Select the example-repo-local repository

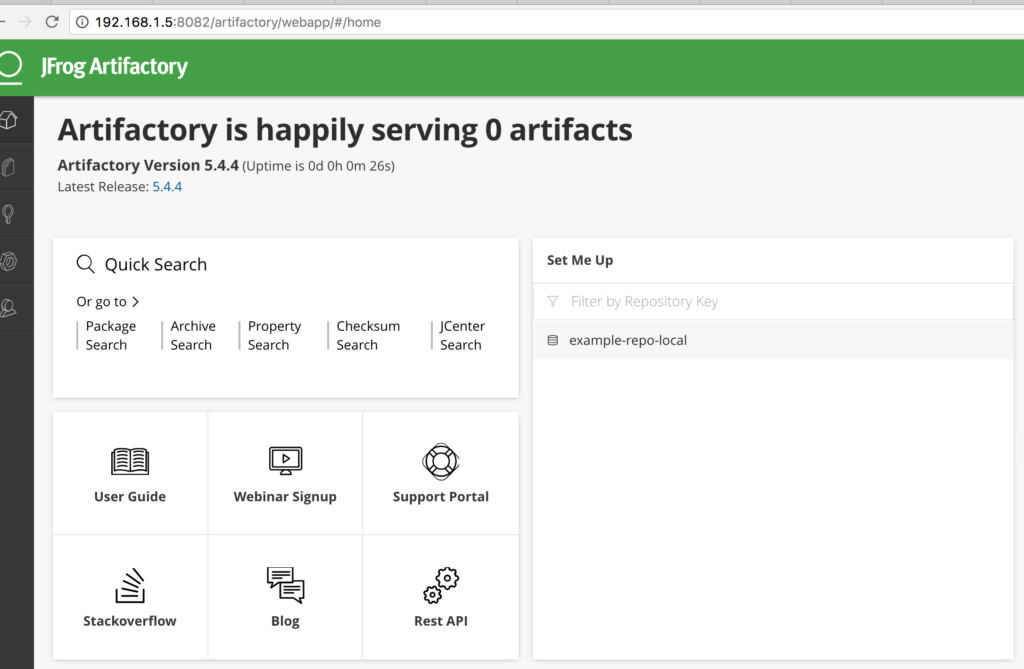pos(773,340)
